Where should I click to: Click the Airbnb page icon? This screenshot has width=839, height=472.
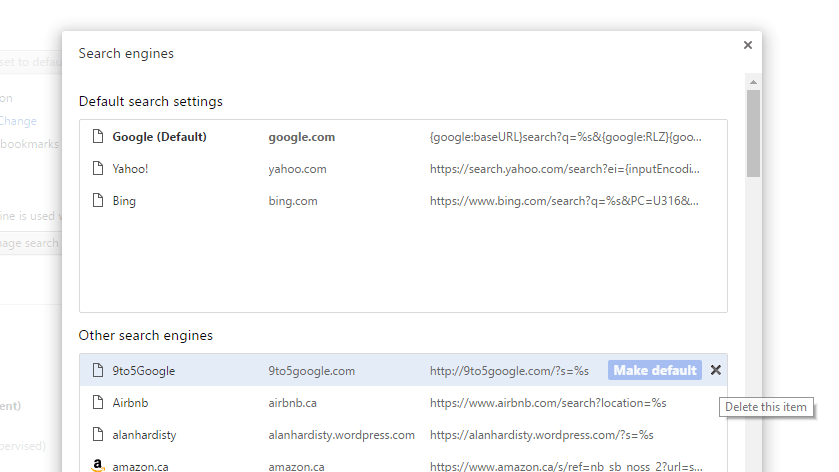click(x=98, y=402)
